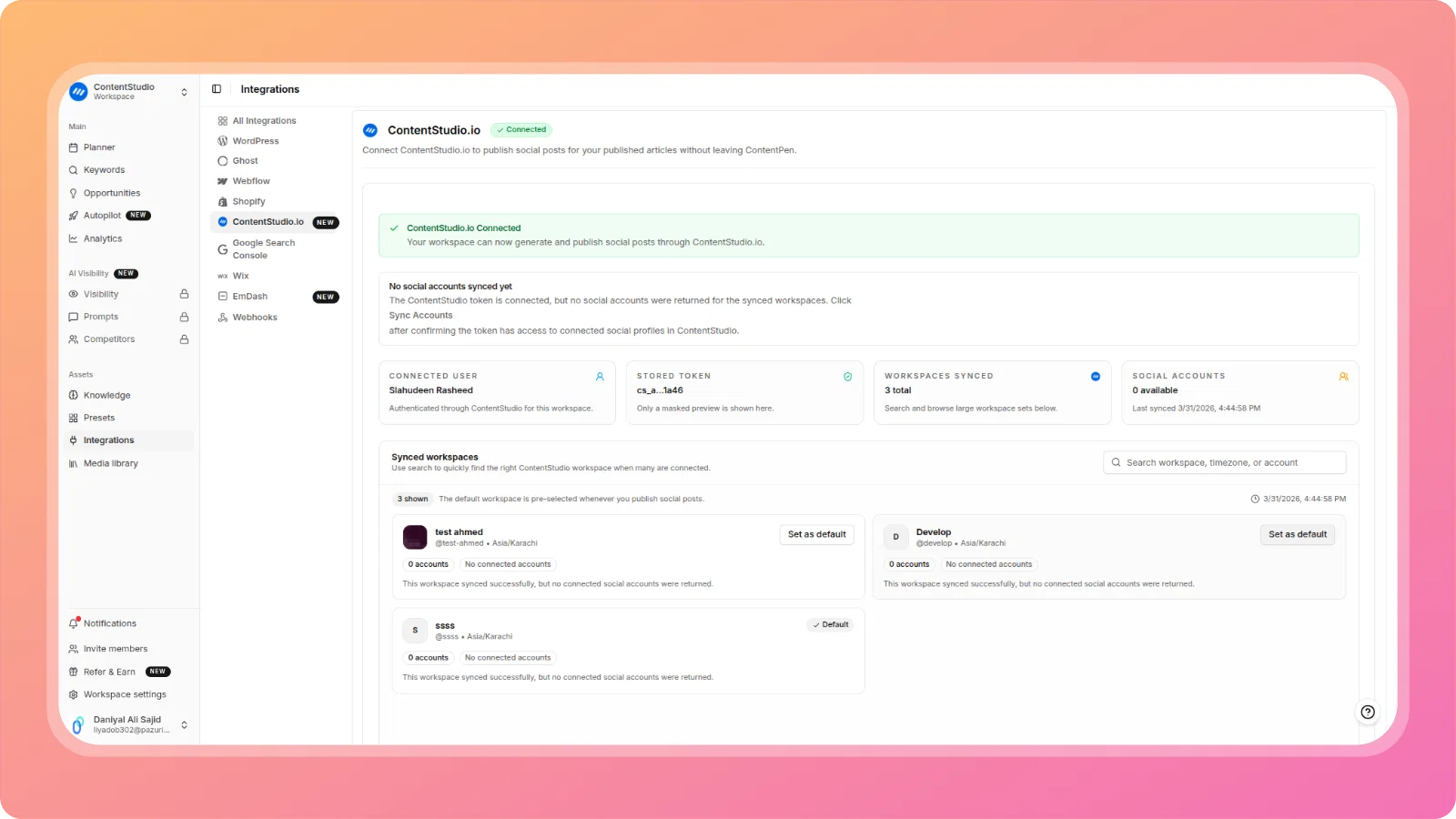Click the Prompts lock icon

[x=184, y=317]
